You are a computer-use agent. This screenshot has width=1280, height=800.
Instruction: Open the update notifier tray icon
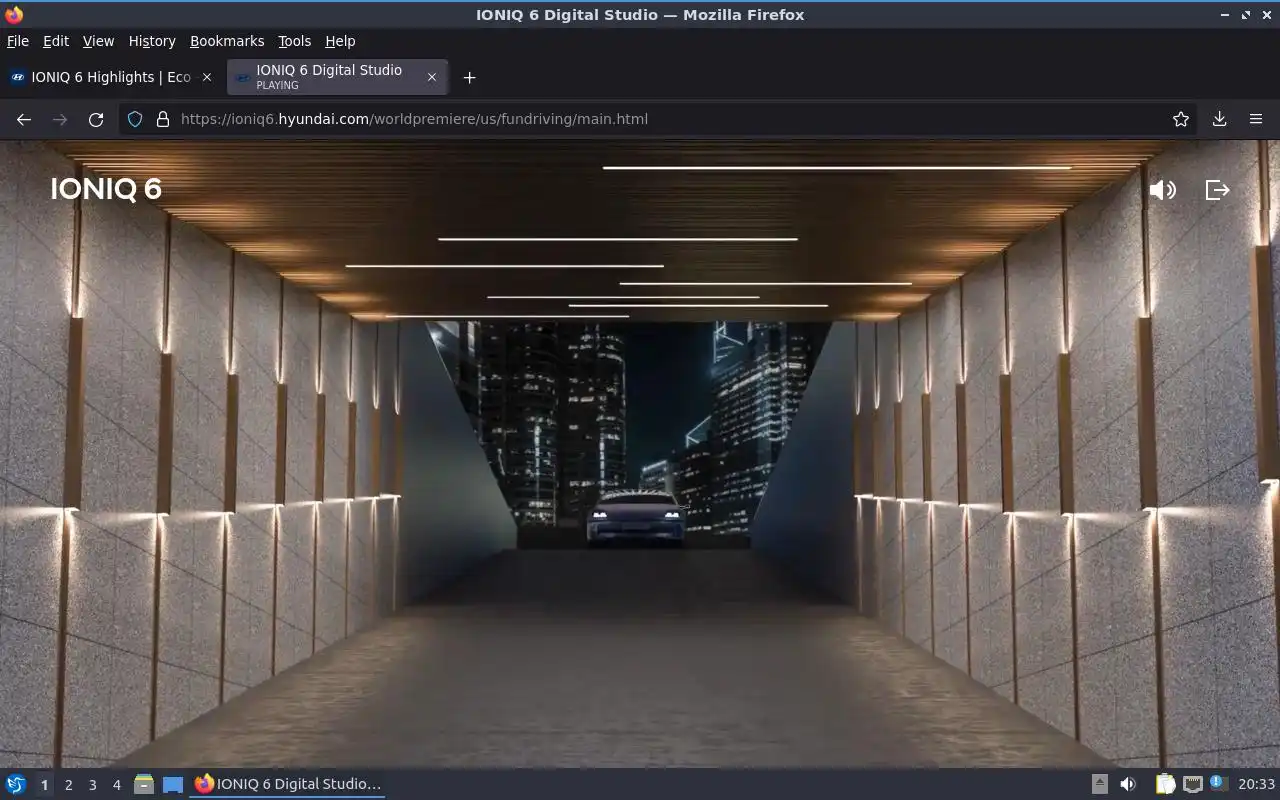pyautogui.click(x=1218, y=783)
